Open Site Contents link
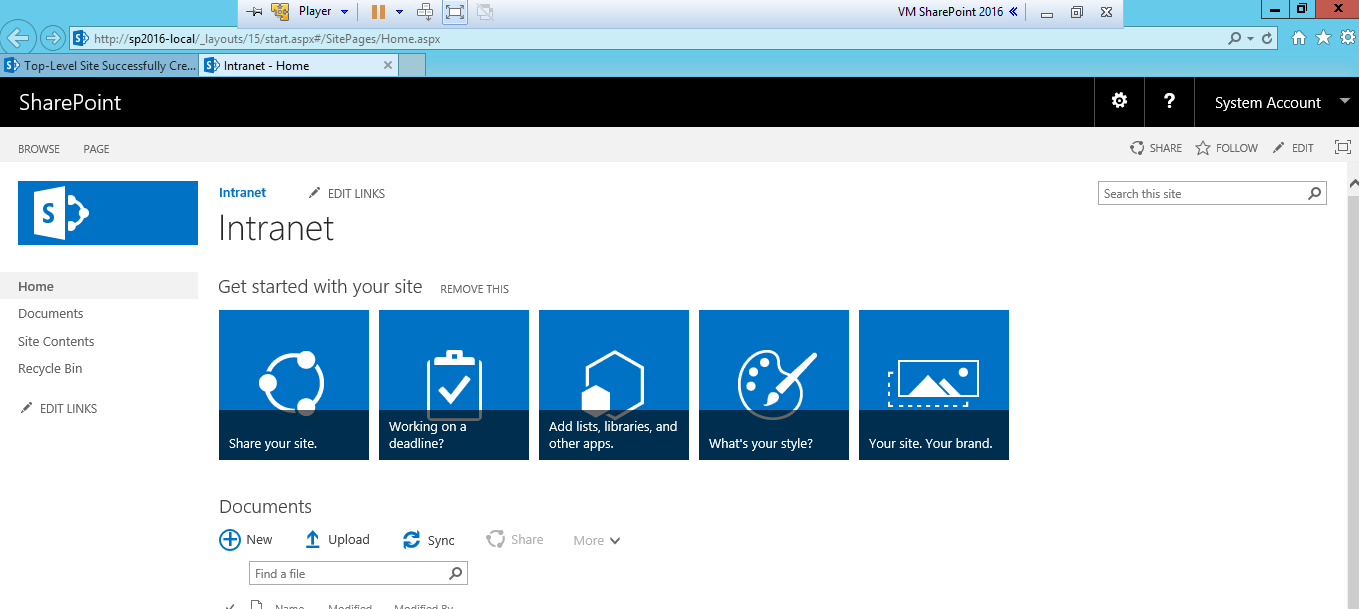This screenshot has height=609, width=1359. coord(56,341)
